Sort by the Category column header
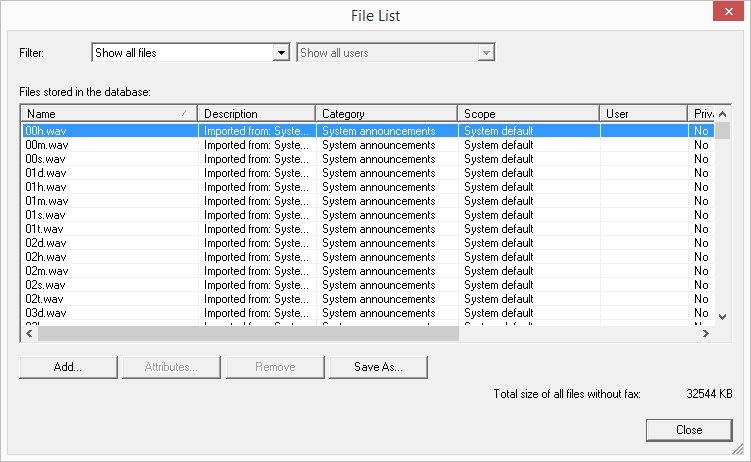The height and width of the screenshot is (462, 751). 386,114
